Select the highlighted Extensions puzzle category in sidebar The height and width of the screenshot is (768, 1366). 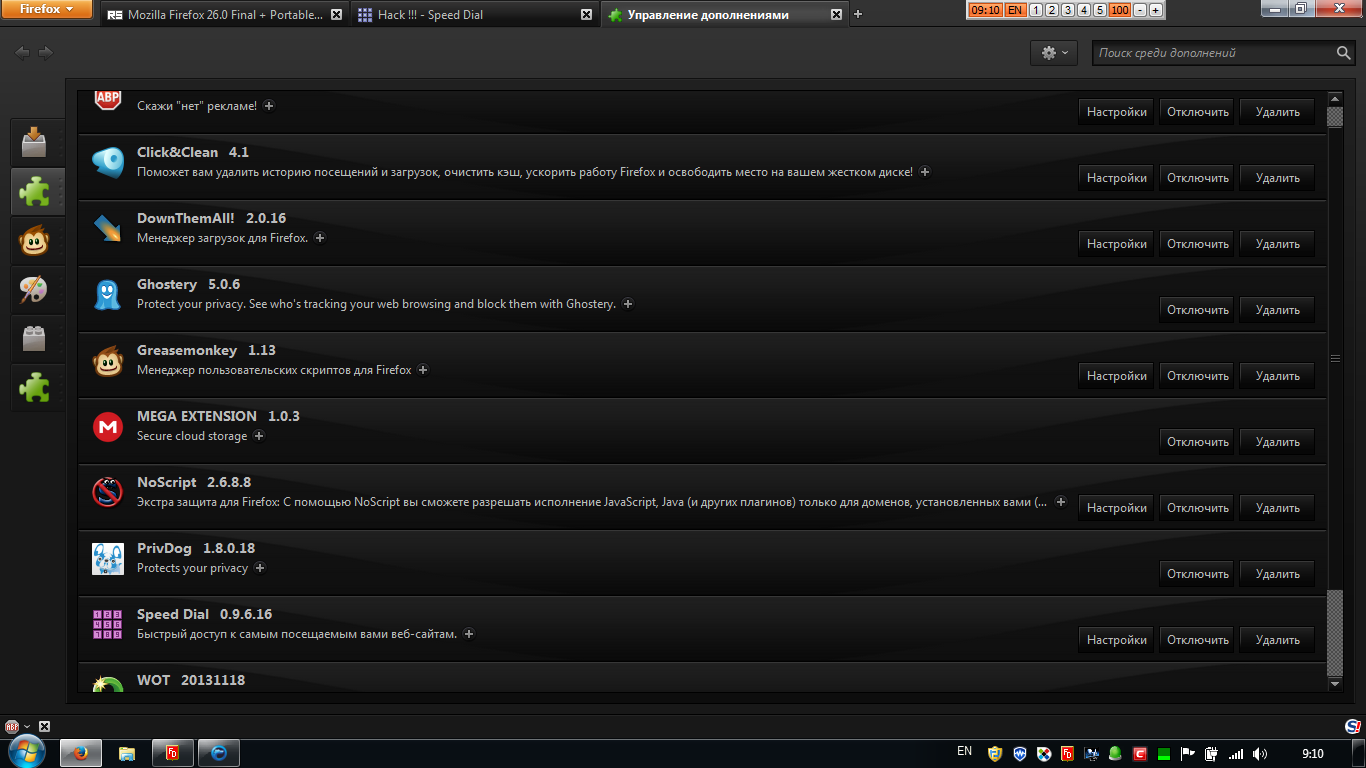tap(37, 191)
